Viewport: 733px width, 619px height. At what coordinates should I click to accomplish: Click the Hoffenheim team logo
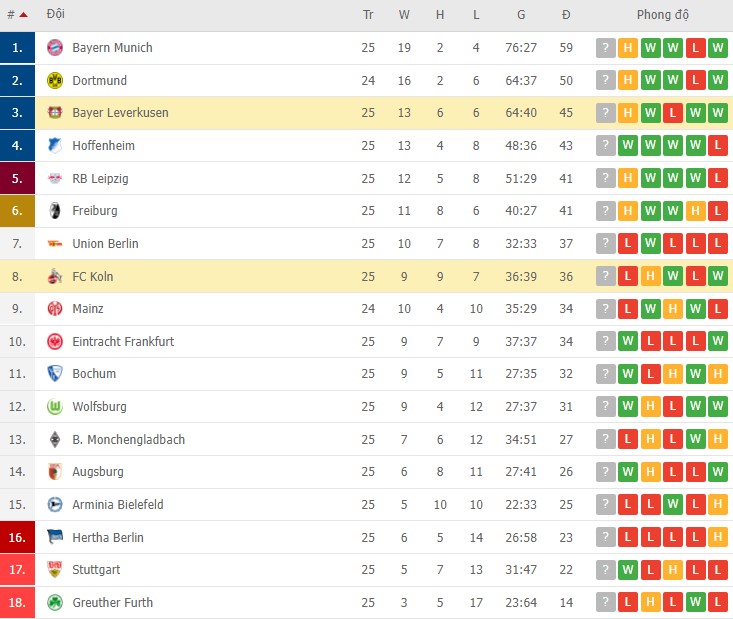pos(54,146)
